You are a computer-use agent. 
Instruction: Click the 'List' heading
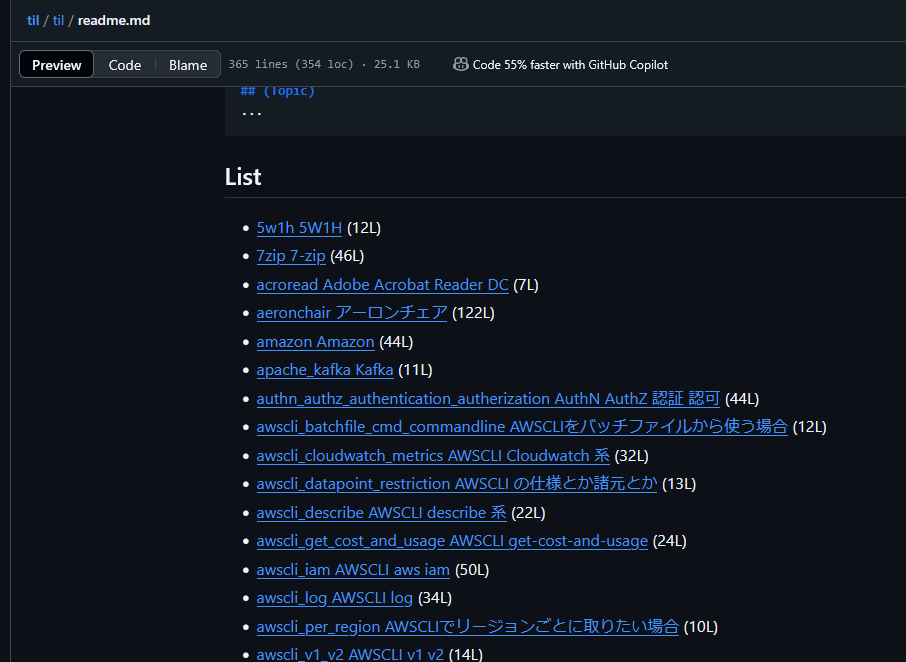tap(243, 177)
